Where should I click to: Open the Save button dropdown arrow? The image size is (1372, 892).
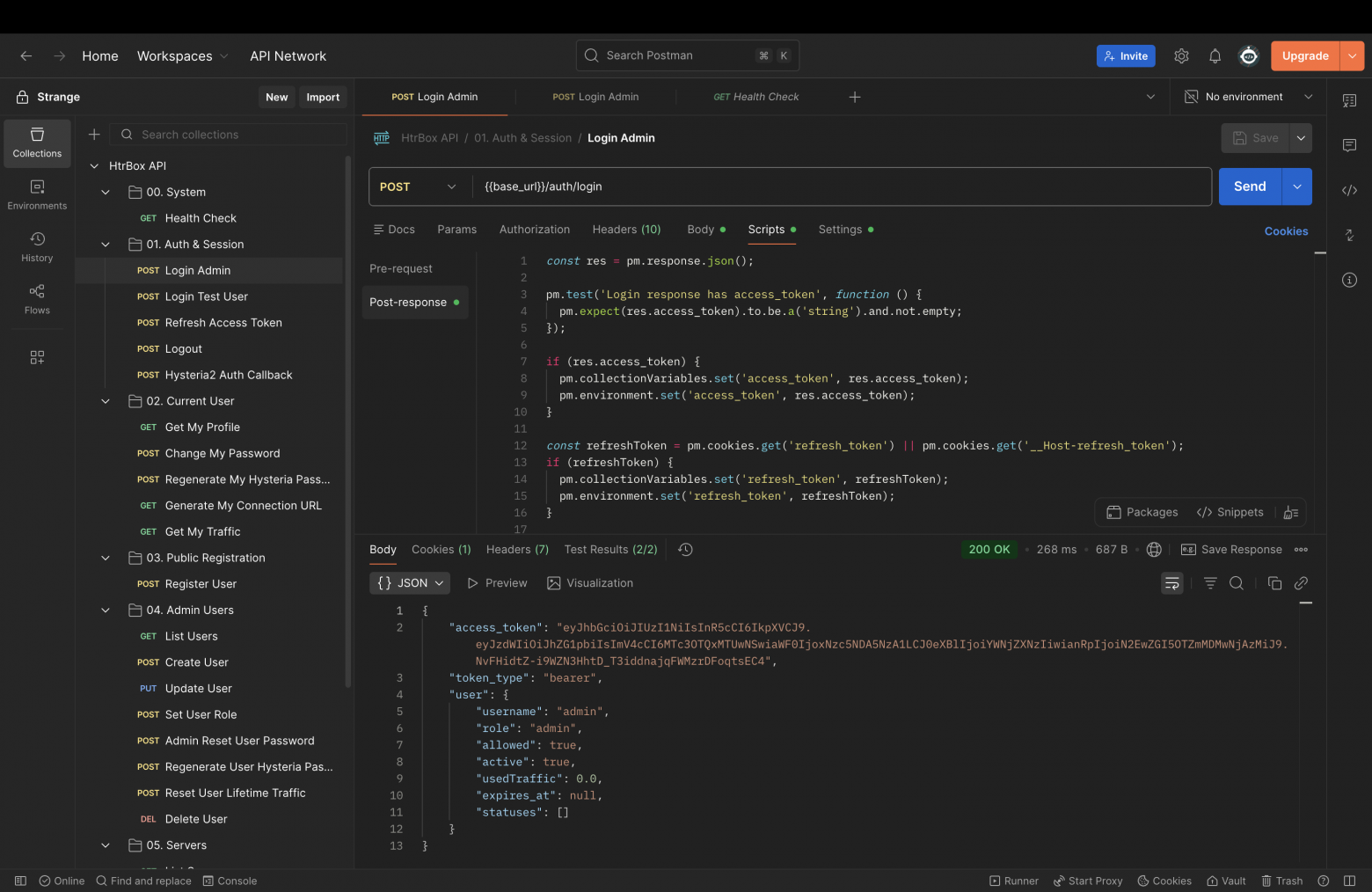[x=1301, y=138]
